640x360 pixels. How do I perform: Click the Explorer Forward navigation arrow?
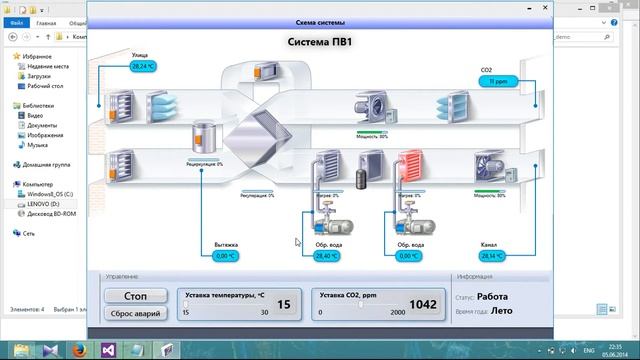point(26,37)
